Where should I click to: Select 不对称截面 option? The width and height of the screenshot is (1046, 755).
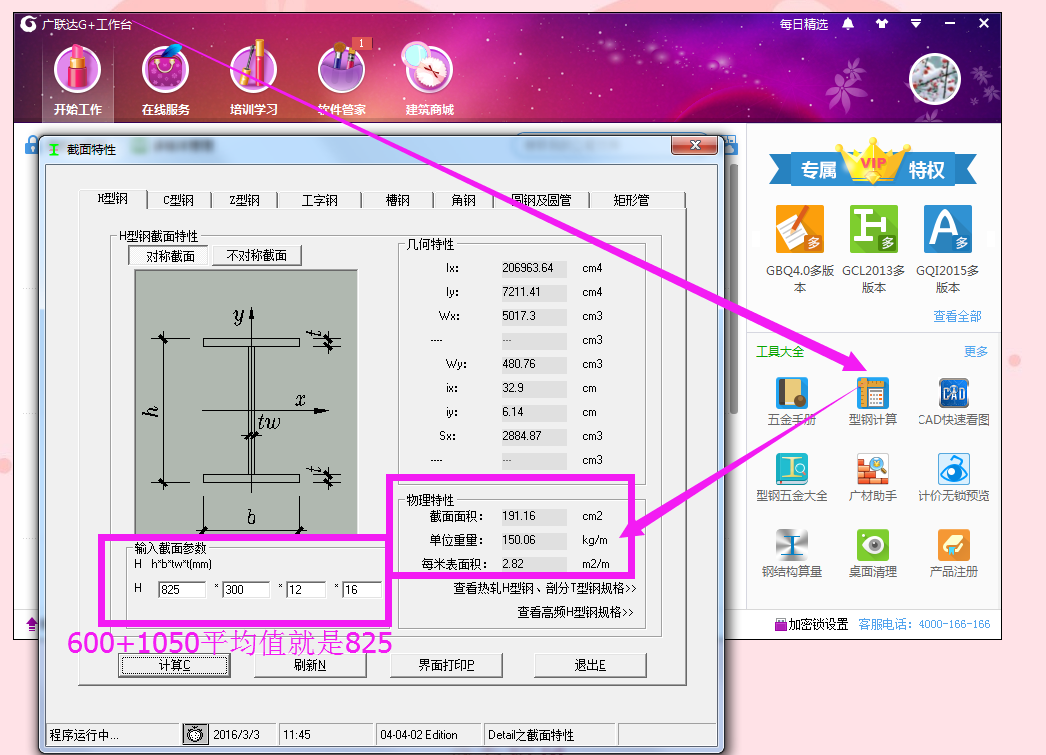[257, 255]
